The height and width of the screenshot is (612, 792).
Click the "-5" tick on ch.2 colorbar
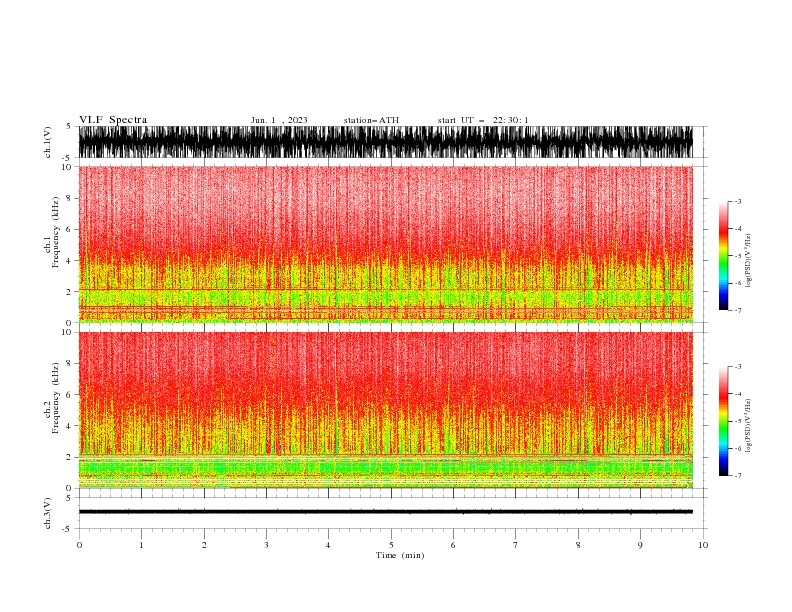737,421
